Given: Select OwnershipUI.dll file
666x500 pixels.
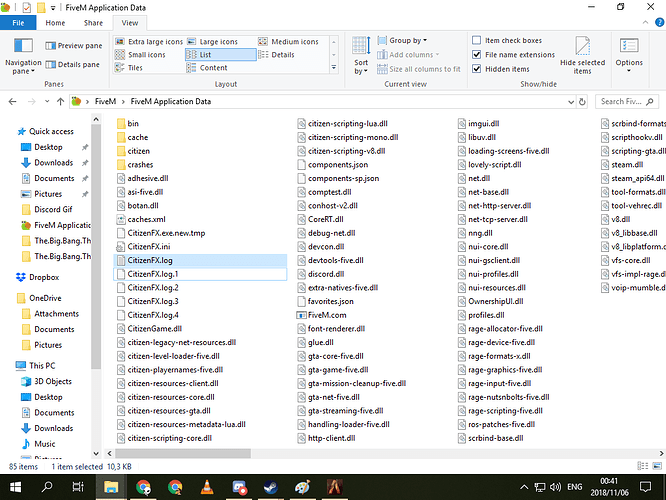Looking at the screenshot, I should point(491,301).
